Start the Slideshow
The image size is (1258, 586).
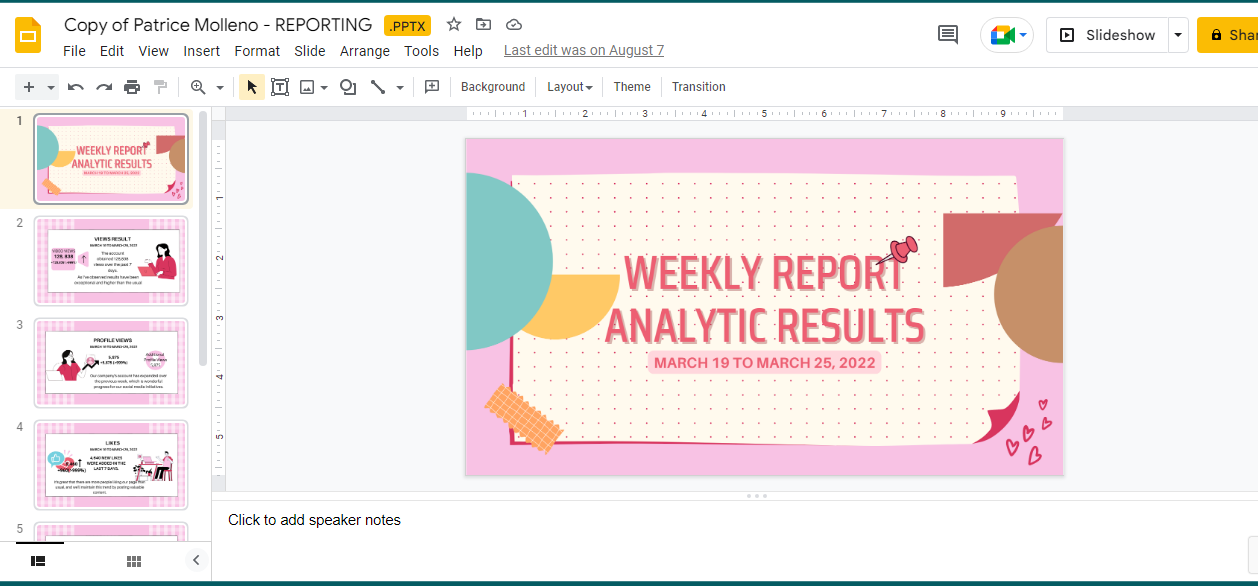pos(1107,35)
